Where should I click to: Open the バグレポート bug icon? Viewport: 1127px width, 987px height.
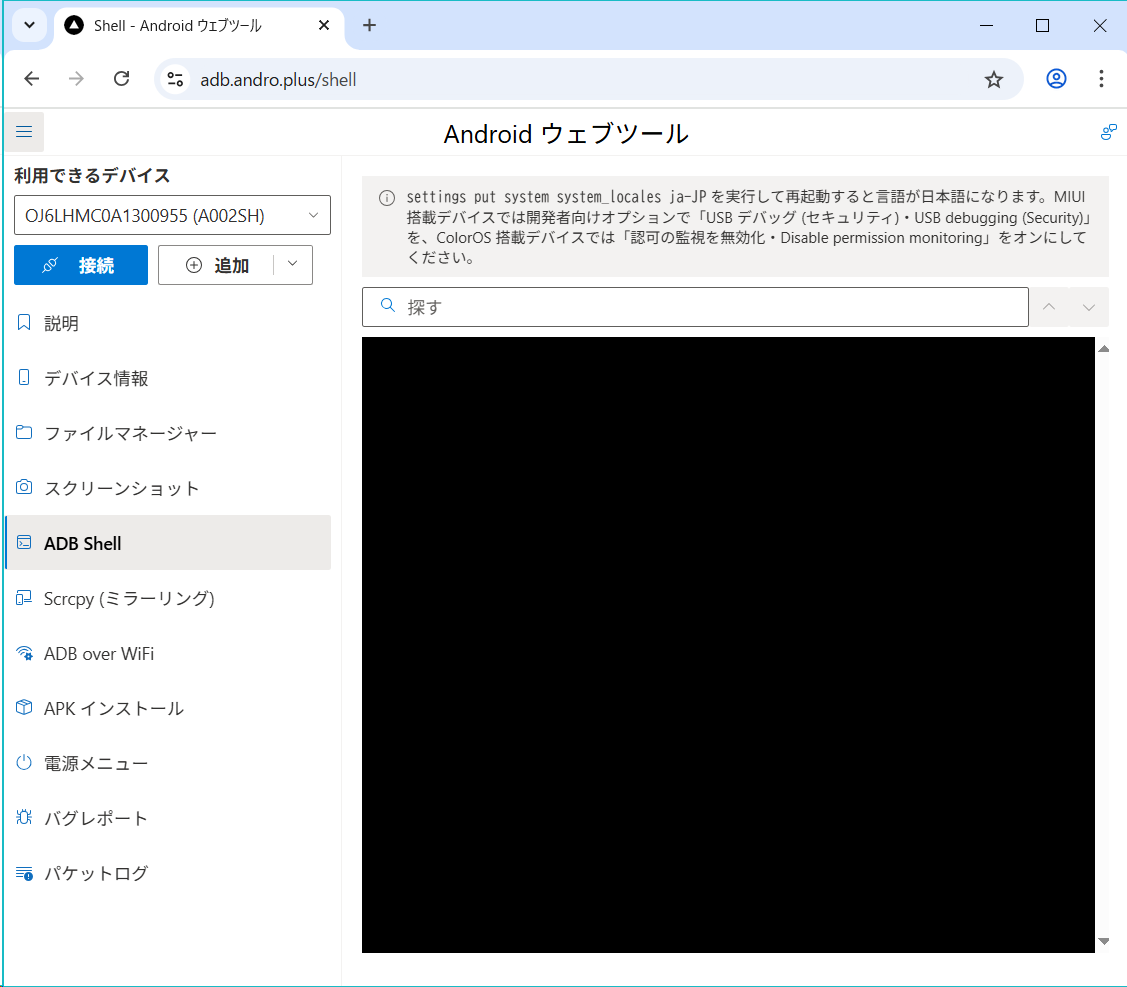tap(24, 818)
